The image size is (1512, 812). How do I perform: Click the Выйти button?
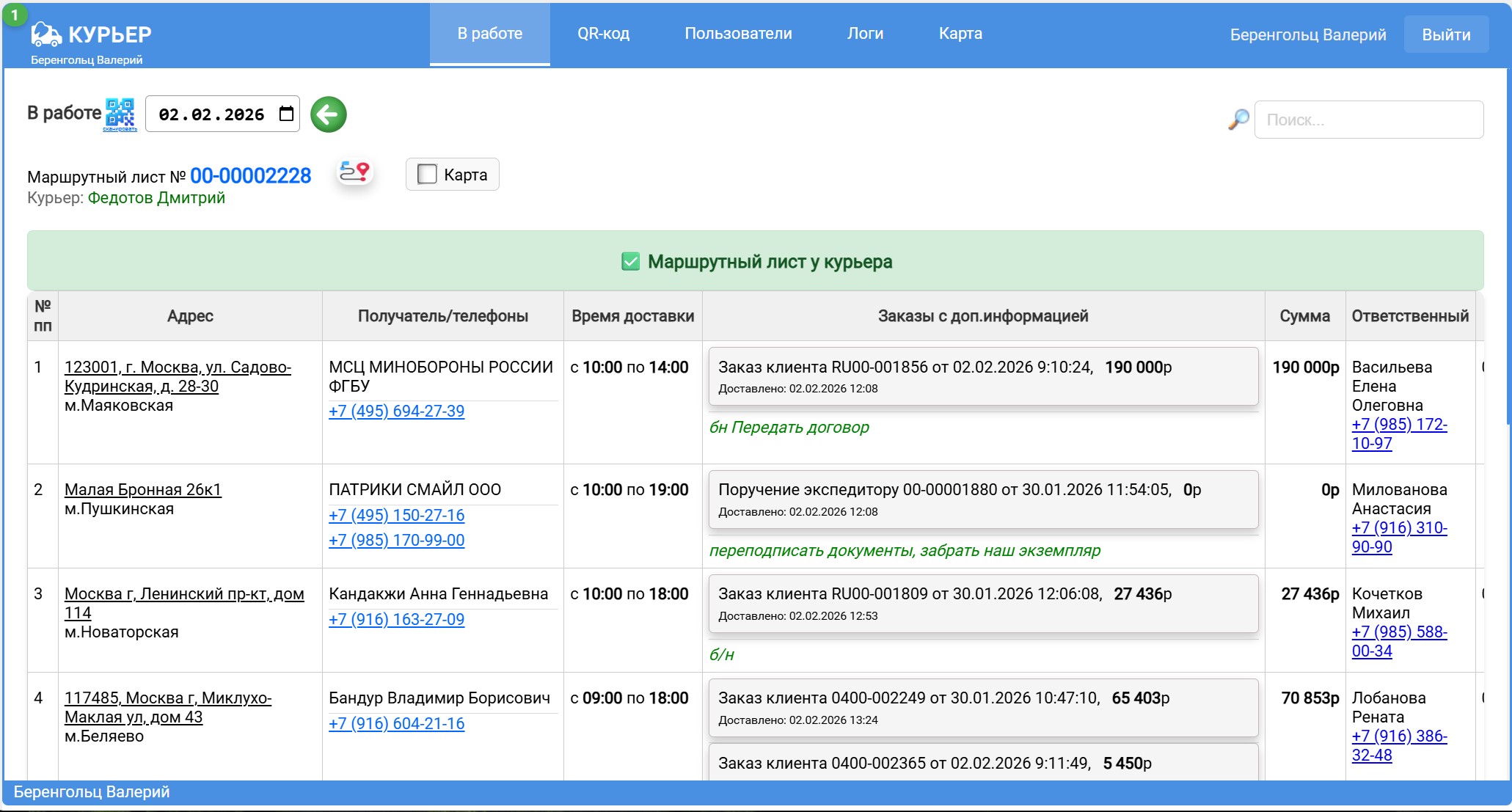click(1446, 34)
